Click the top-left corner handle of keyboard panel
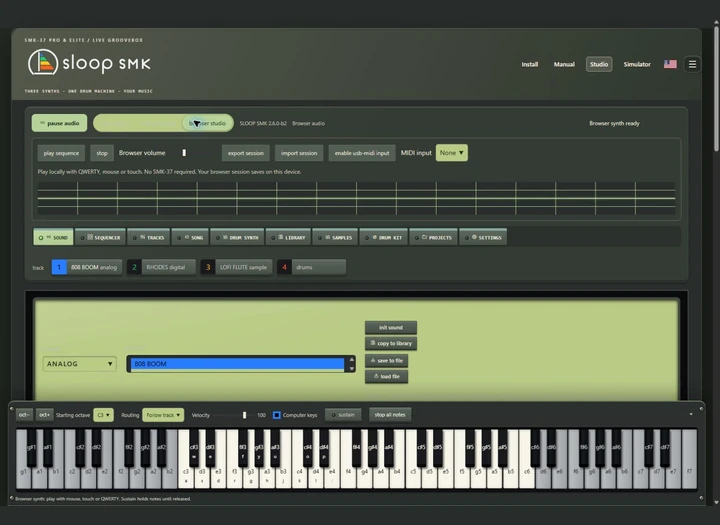The width and height of the screenshot is (720, 525). click(x=11, y=408)
